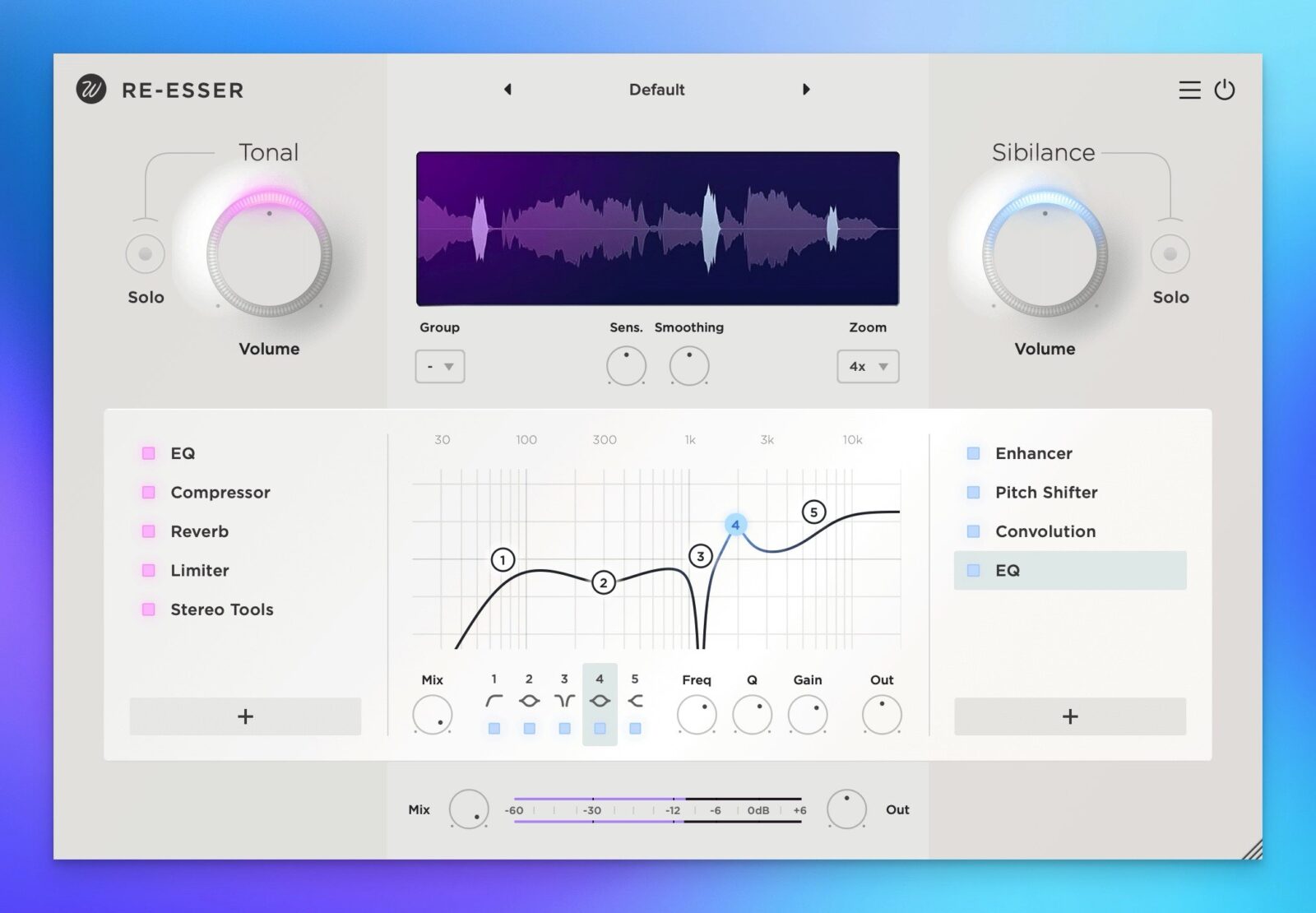
Task: Go to the previous preset with the left arrow
Action: [x=507, y=89]
